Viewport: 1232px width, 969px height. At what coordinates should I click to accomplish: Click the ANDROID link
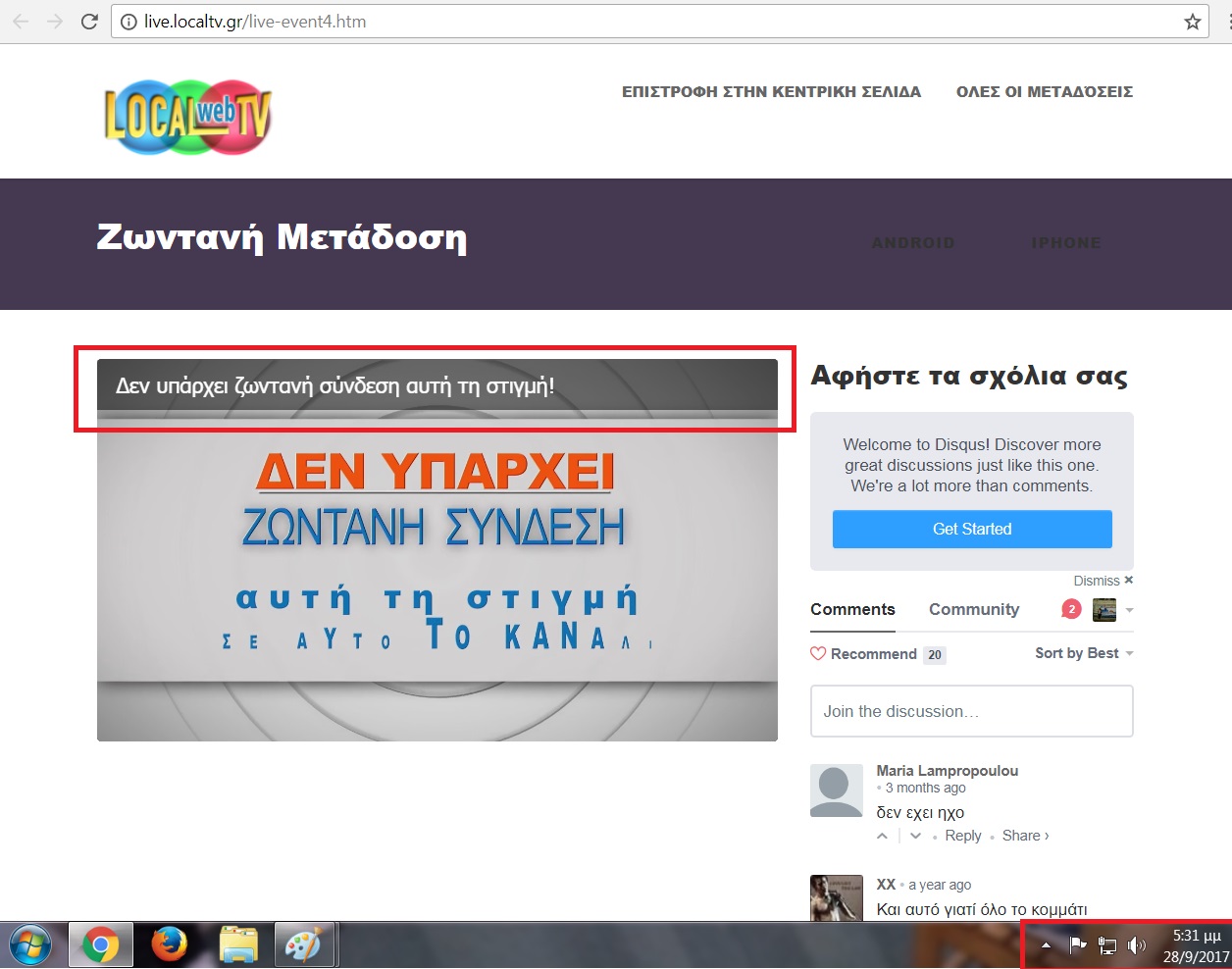tap(913, 242)
